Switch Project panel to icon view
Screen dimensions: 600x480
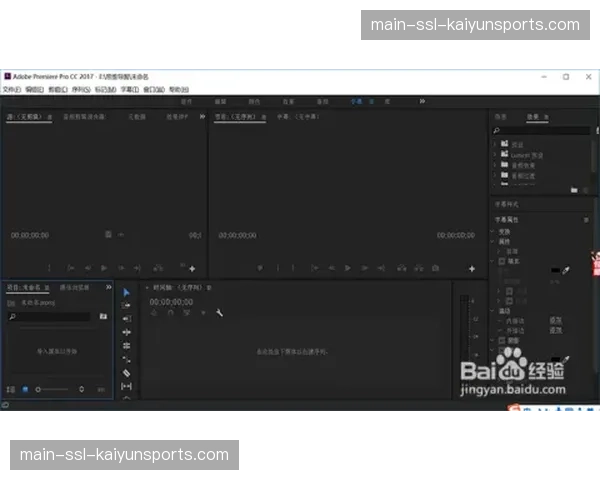pyautogui.click(x=25, y=389)
